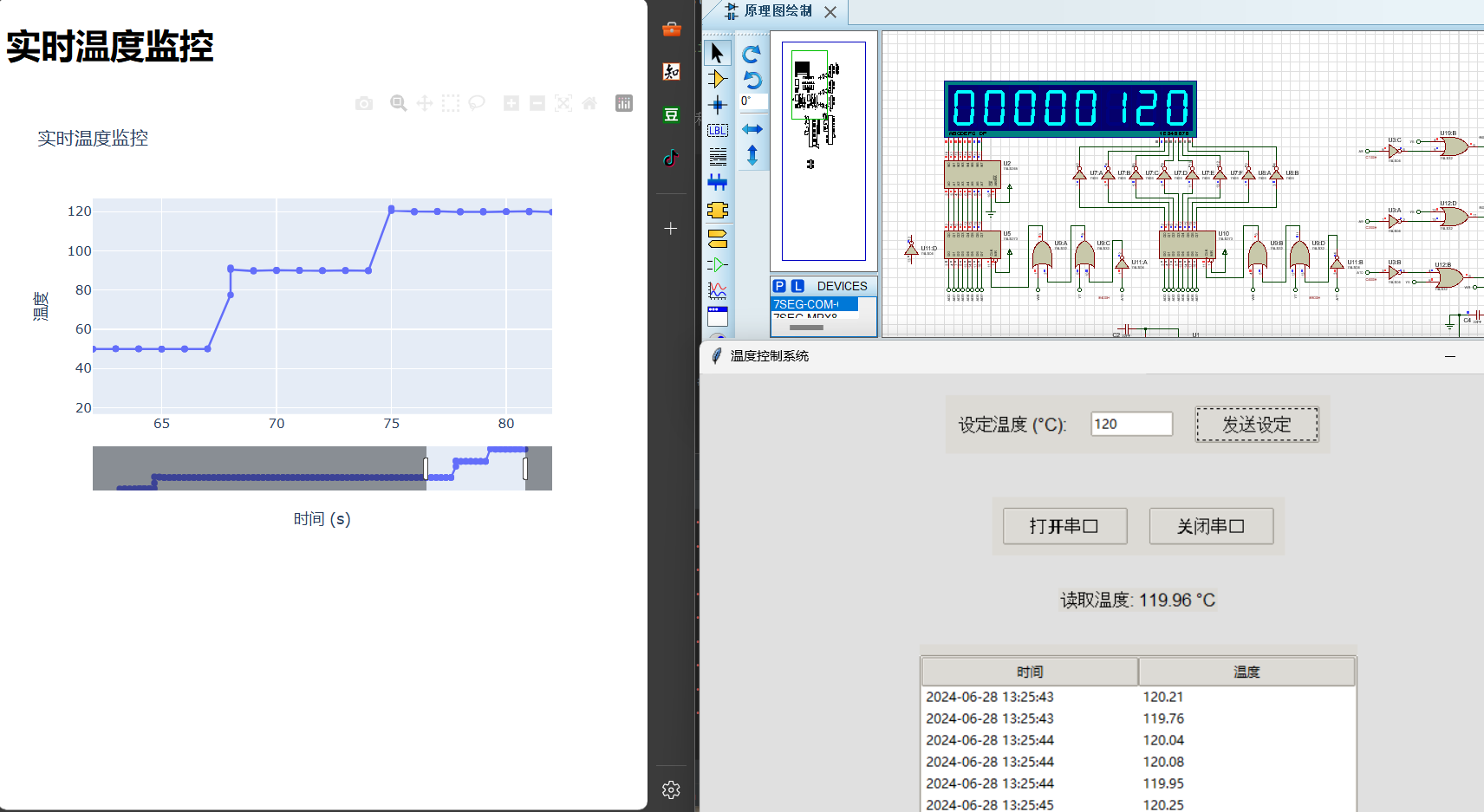Select the active popup mode tool
Image resolution: width=1484 pixels, height=812 pixels.
pos(718,316)
